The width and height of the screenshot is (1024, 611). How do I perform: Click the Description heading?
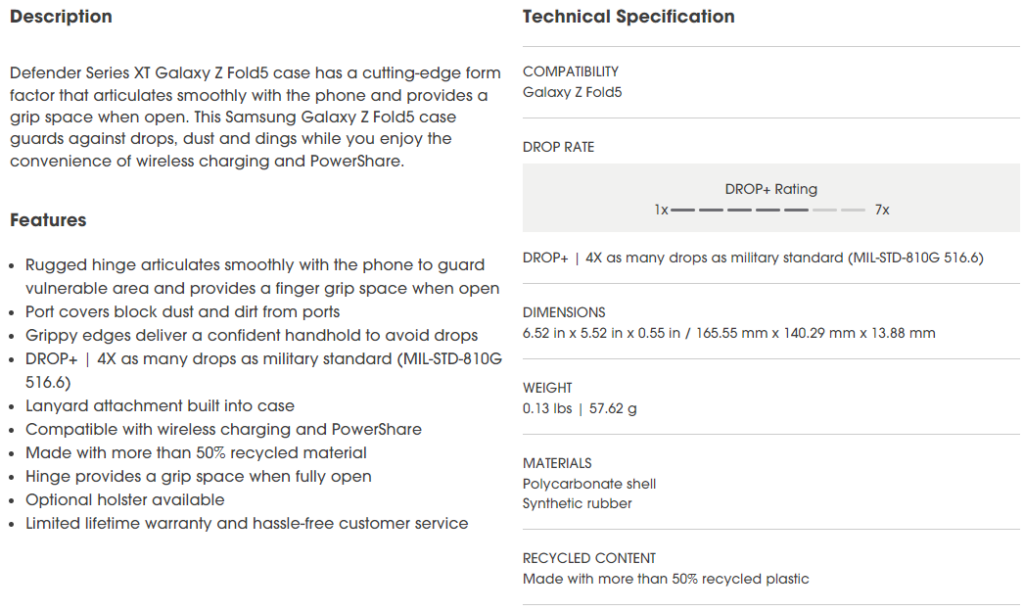pos(61,17)
